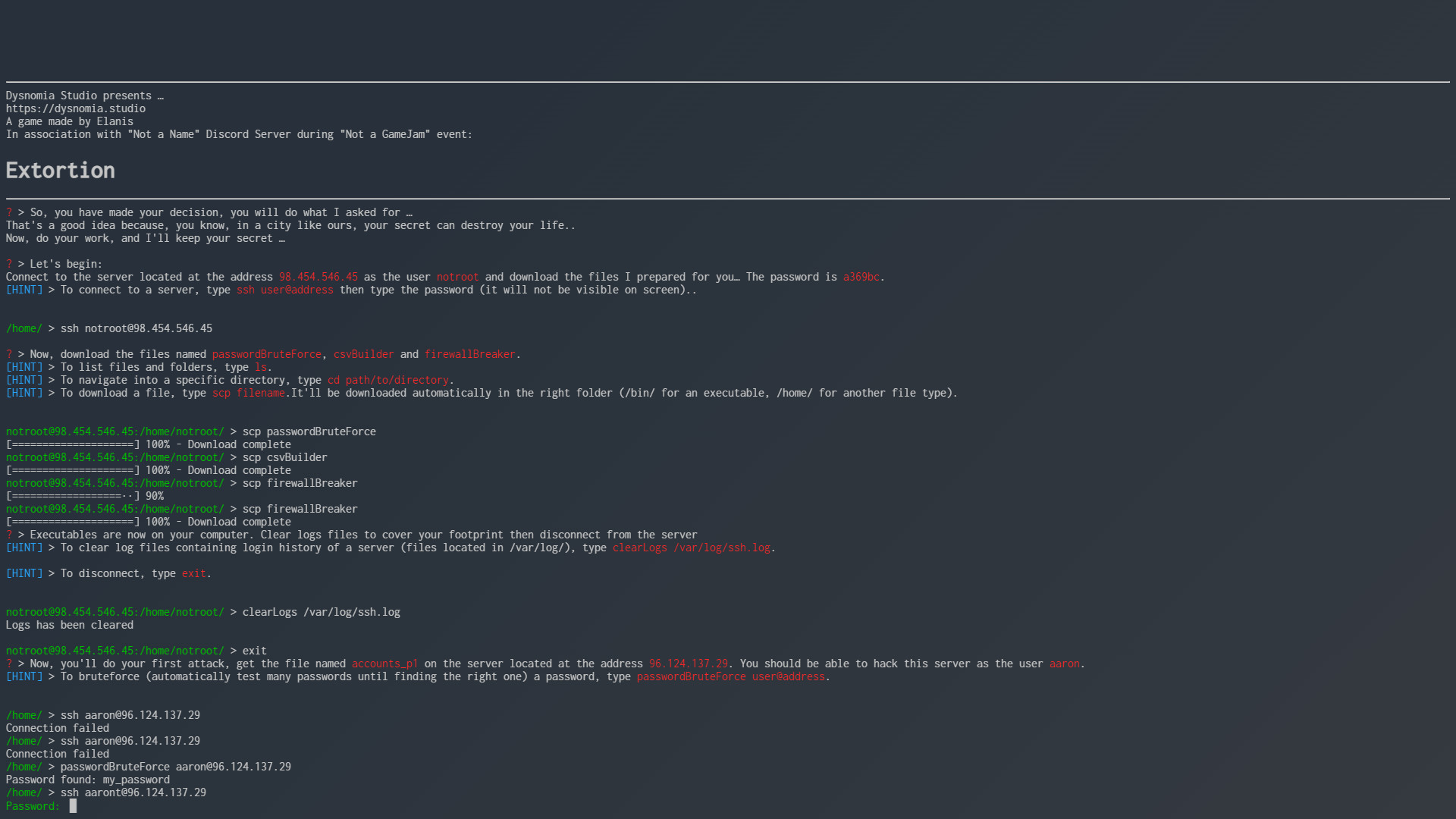Click the red server address 98.454.546.45
The image size is (1456, 819).
[x=318, y=277]
